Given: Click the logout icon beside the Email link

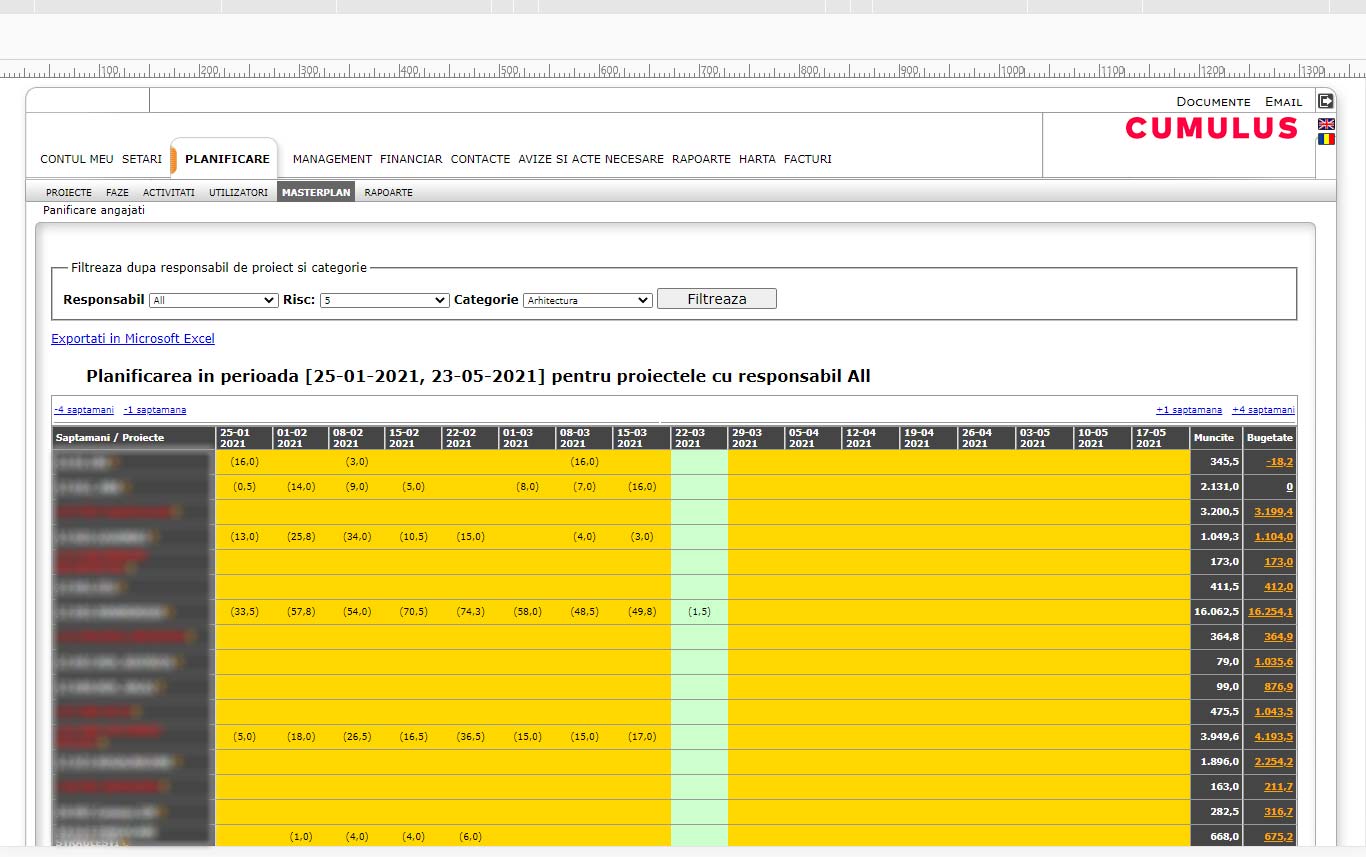Looking at the screenshot, I should [x=1326, y=101].
